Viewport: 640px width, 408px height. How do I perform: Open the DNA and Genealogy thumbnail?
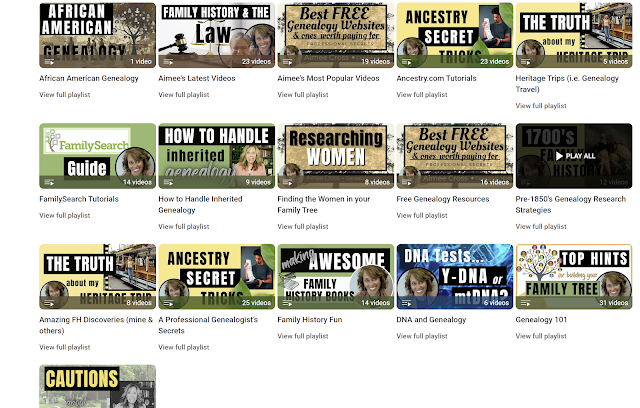(455, 277)
